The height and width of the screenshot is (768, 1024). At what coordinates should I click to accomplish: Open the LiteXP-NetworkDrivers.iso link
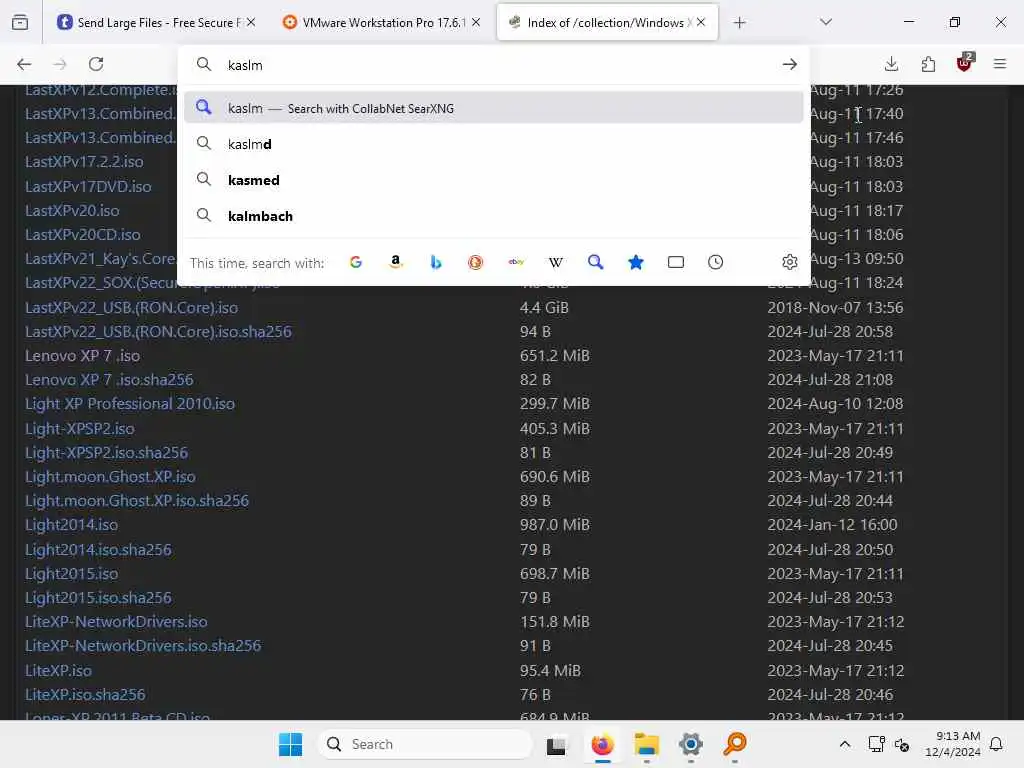pos(116,622)
